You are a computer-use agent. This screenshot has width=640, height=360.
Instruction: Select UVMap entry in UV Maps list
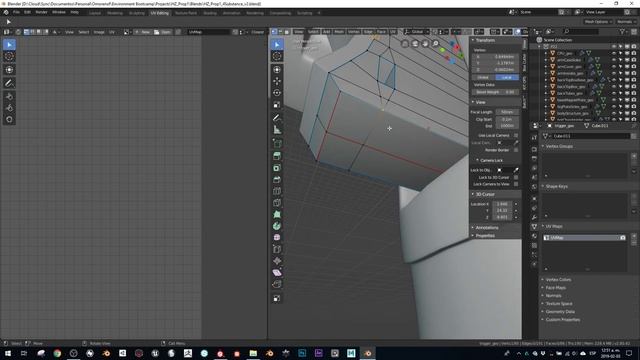tap(584, 238)
